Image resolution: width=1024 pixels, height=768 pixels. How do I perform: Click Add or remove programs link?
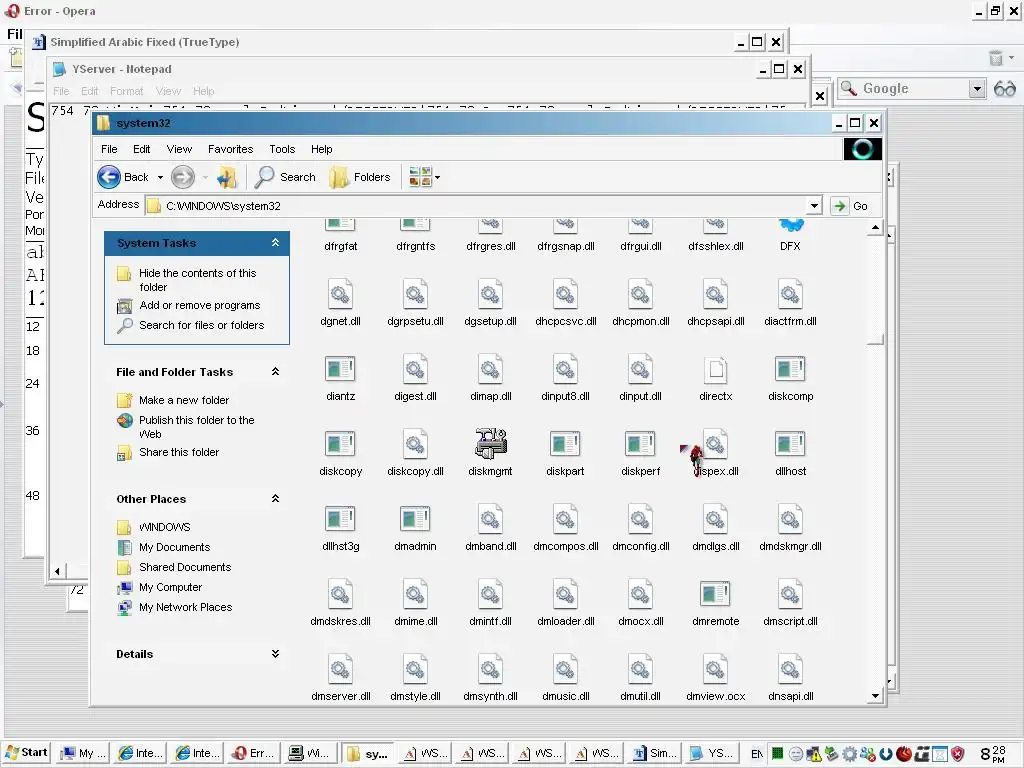click(199, 305)
